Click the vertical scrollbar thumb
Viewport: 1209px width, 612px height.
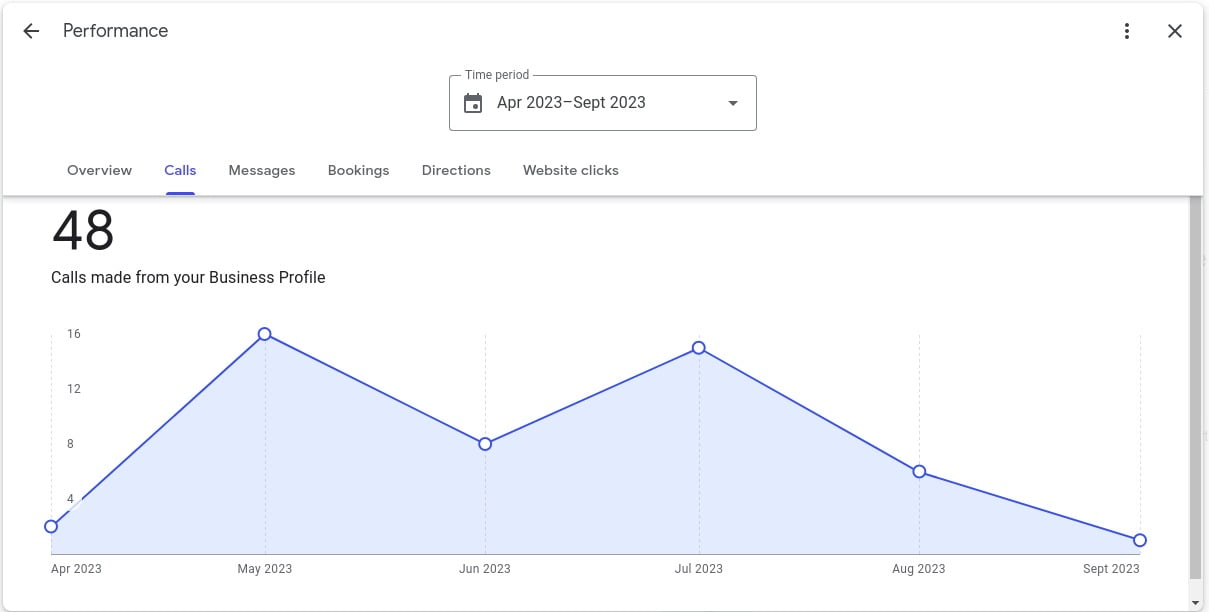(x=1195, y=388)
